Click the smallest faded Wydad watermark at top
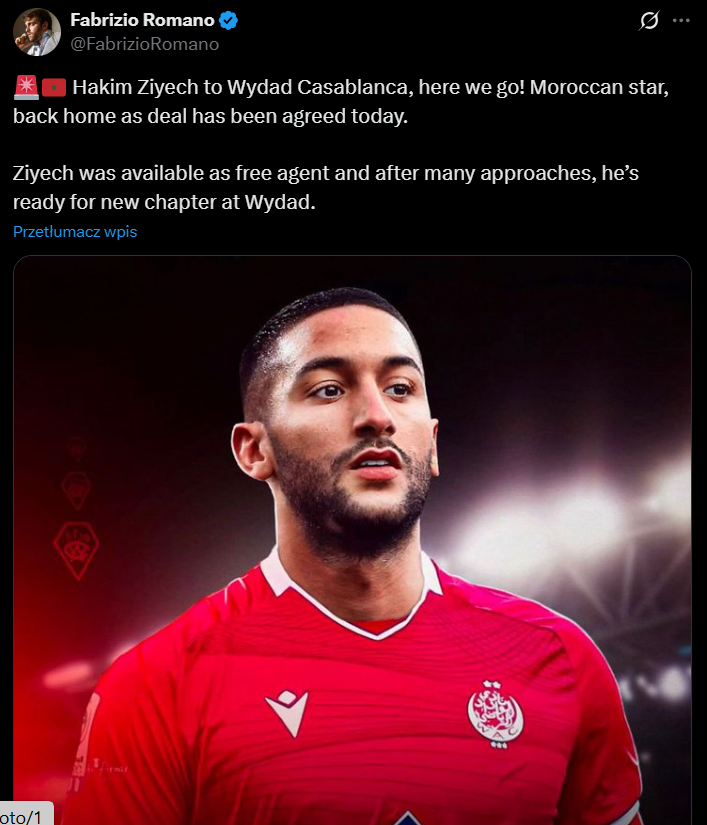The width and height of the screenshot is (707, 825). click(77, 449)
